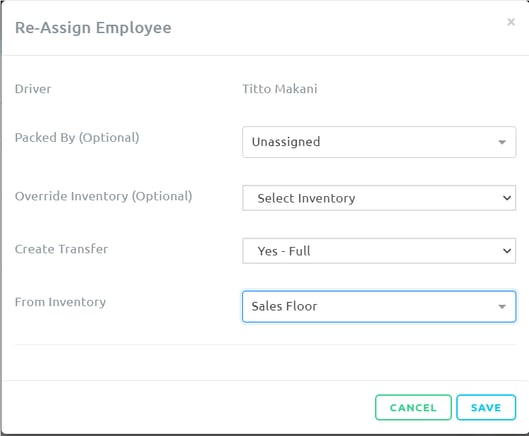Click the Select Inventory placeholder text
This screenshot has width=529, height=436.
point(306,198)
